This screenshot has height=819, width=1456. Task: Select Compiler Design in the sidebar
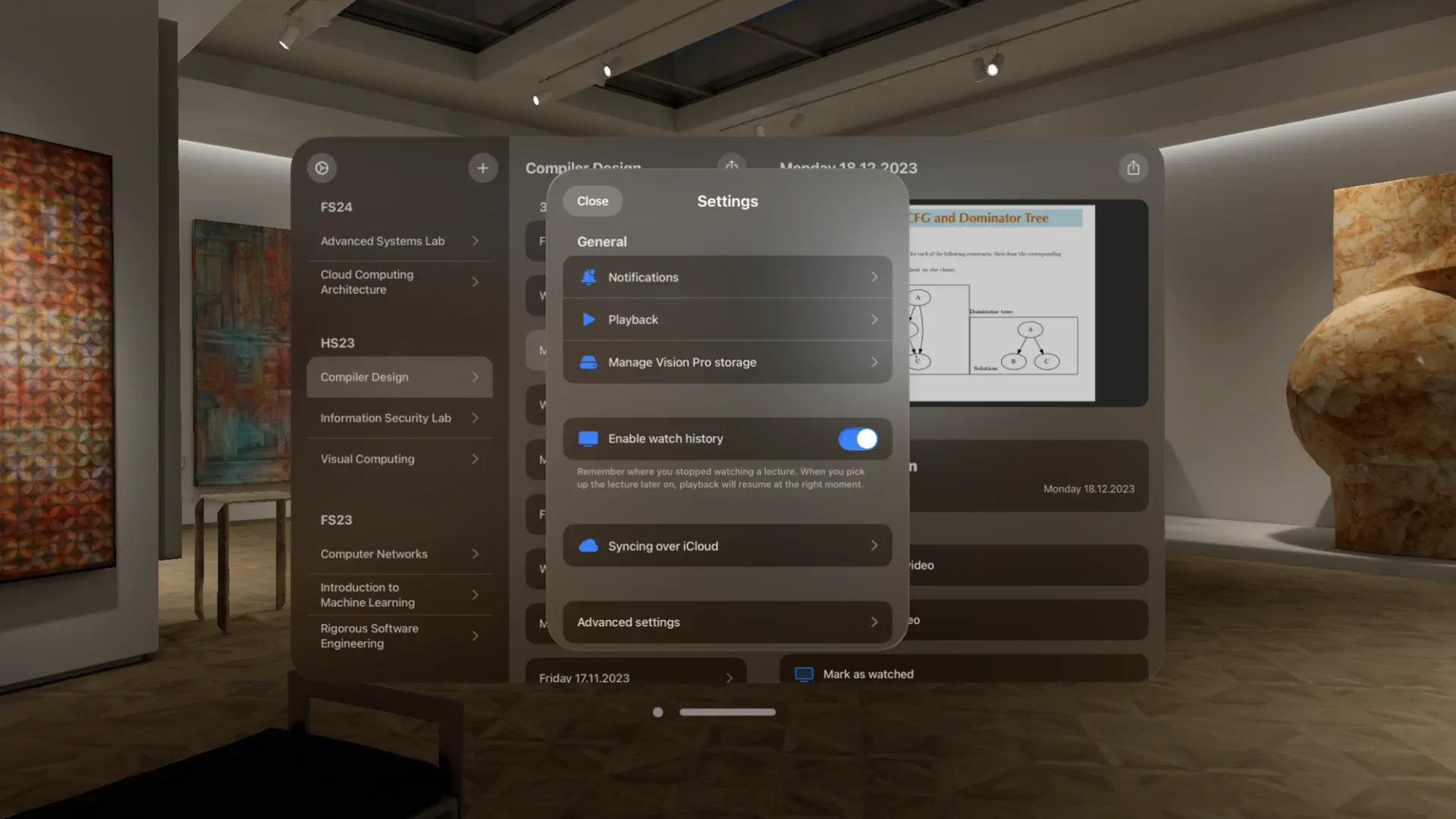point(364,377)
